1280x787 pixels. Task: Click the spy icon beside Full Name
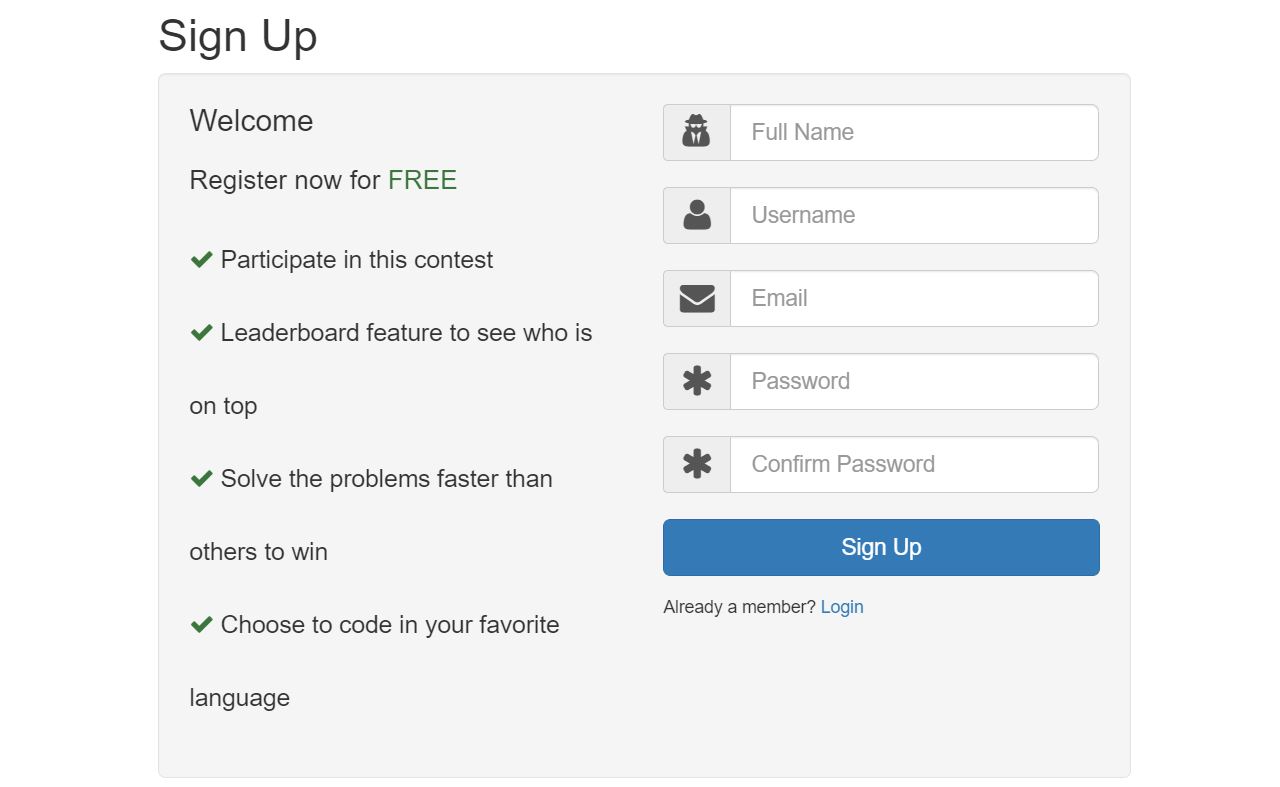tap(696, 132)
